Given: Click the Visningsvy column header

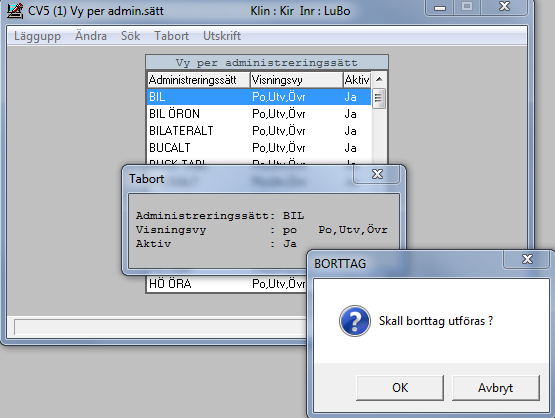Looking at the screenshot, I should pyautogui.click(x=297, y=80).
